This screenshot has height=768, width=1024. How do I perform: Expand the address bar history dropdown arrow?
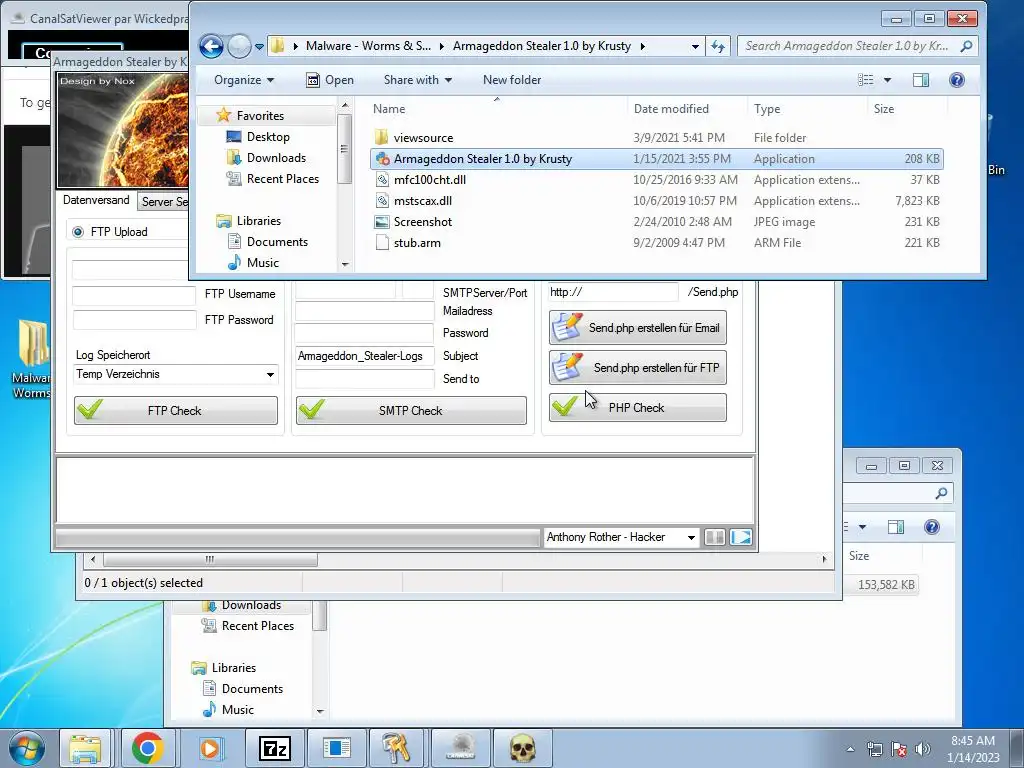tap(695, 46)
